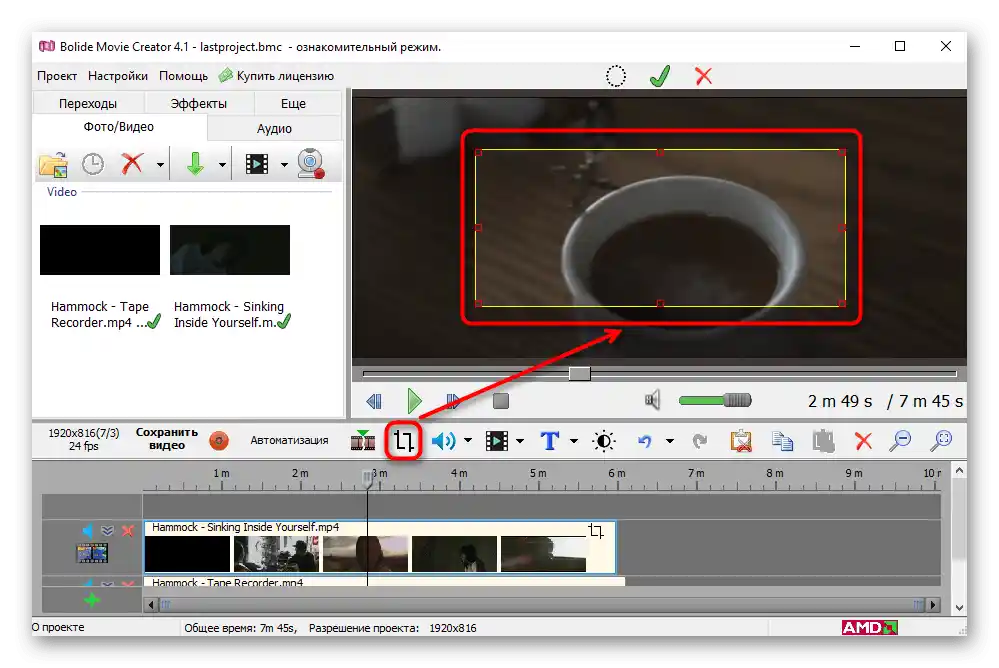Viewport: 999px width, 668px height.
Task: Click the film strip icon in the media toolbar
Action: pyautogui.click(x=257, y=164)
